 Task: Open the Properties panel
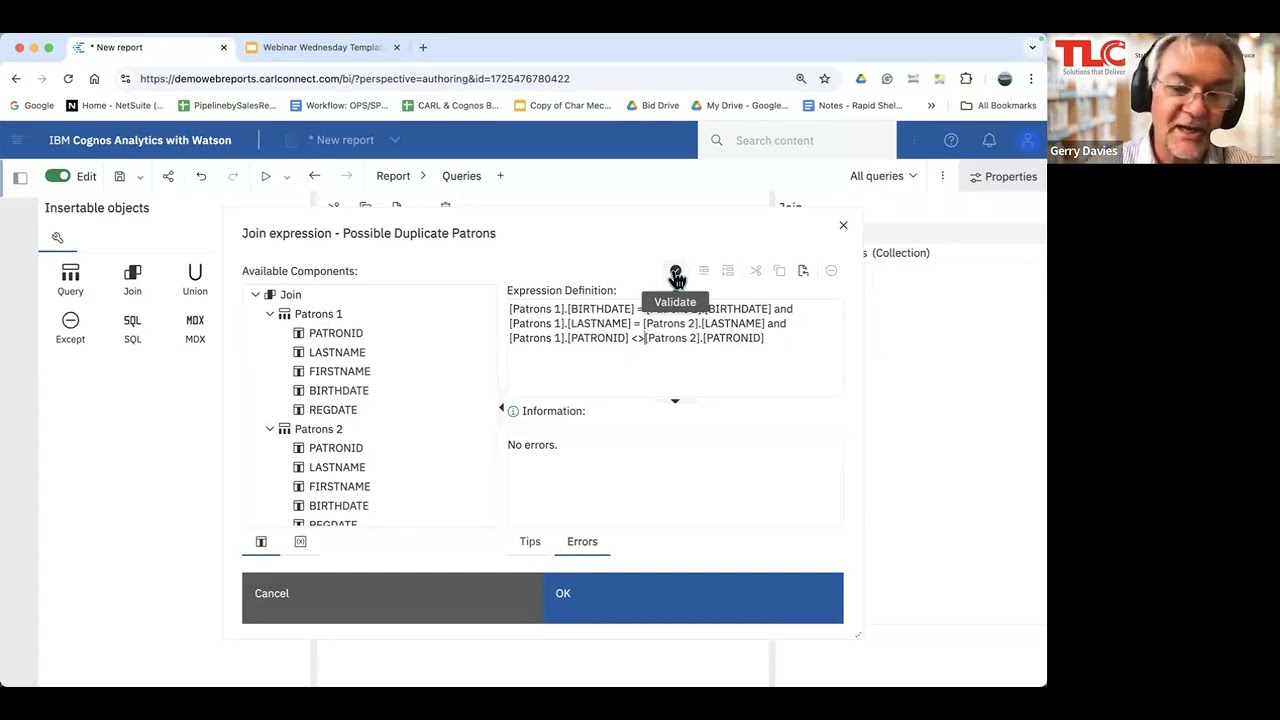click(1003, 177)
